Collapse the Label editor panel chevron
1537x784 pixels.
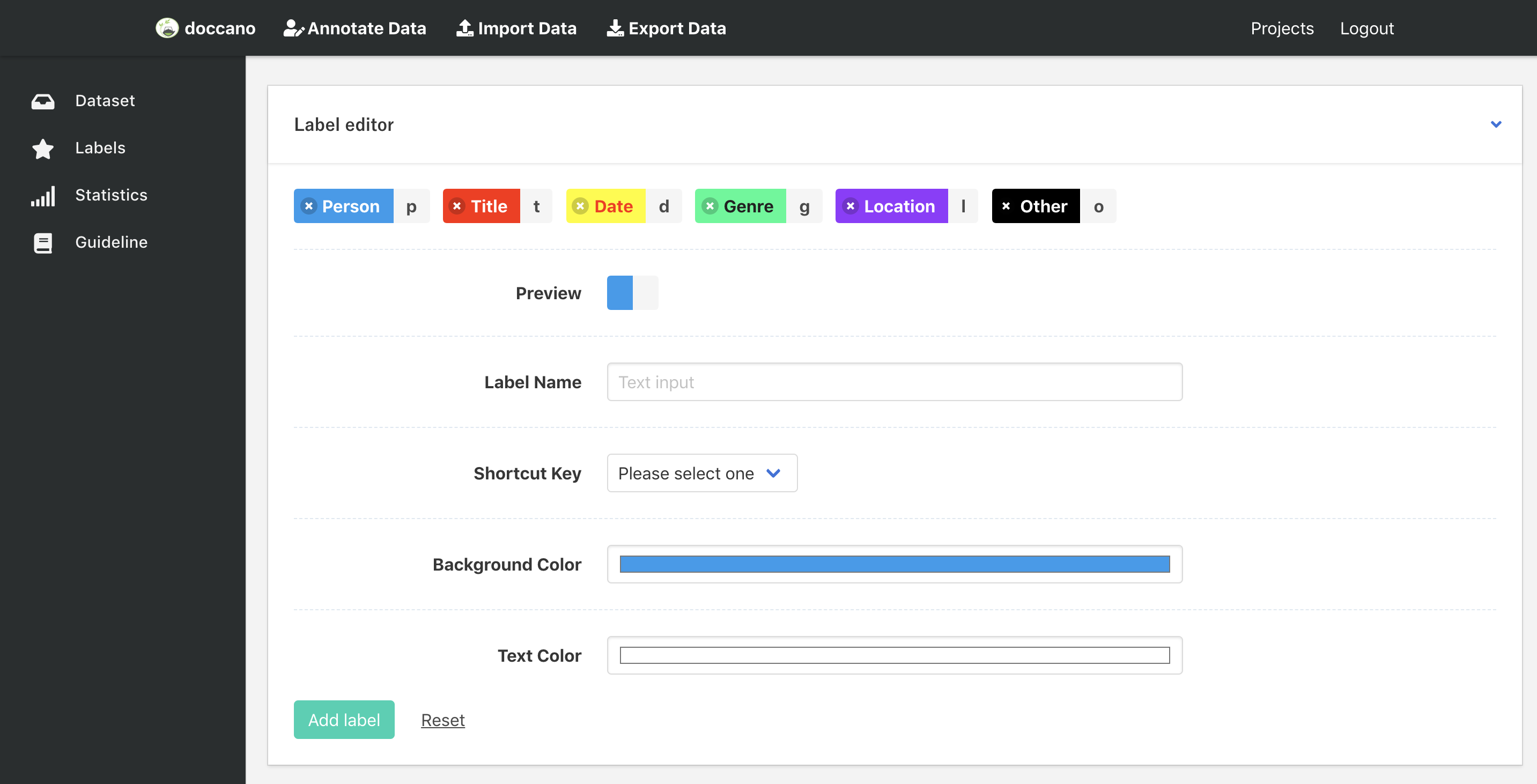[1495, 124]
